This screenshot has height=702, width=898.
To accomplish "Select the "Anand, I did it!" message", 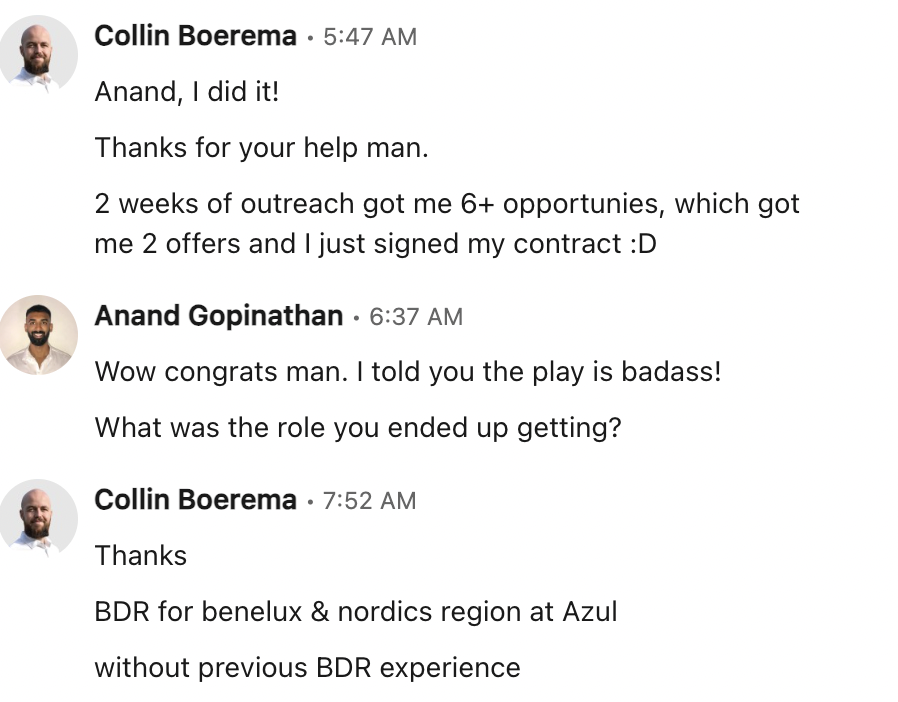I will (x=187, y=92).
